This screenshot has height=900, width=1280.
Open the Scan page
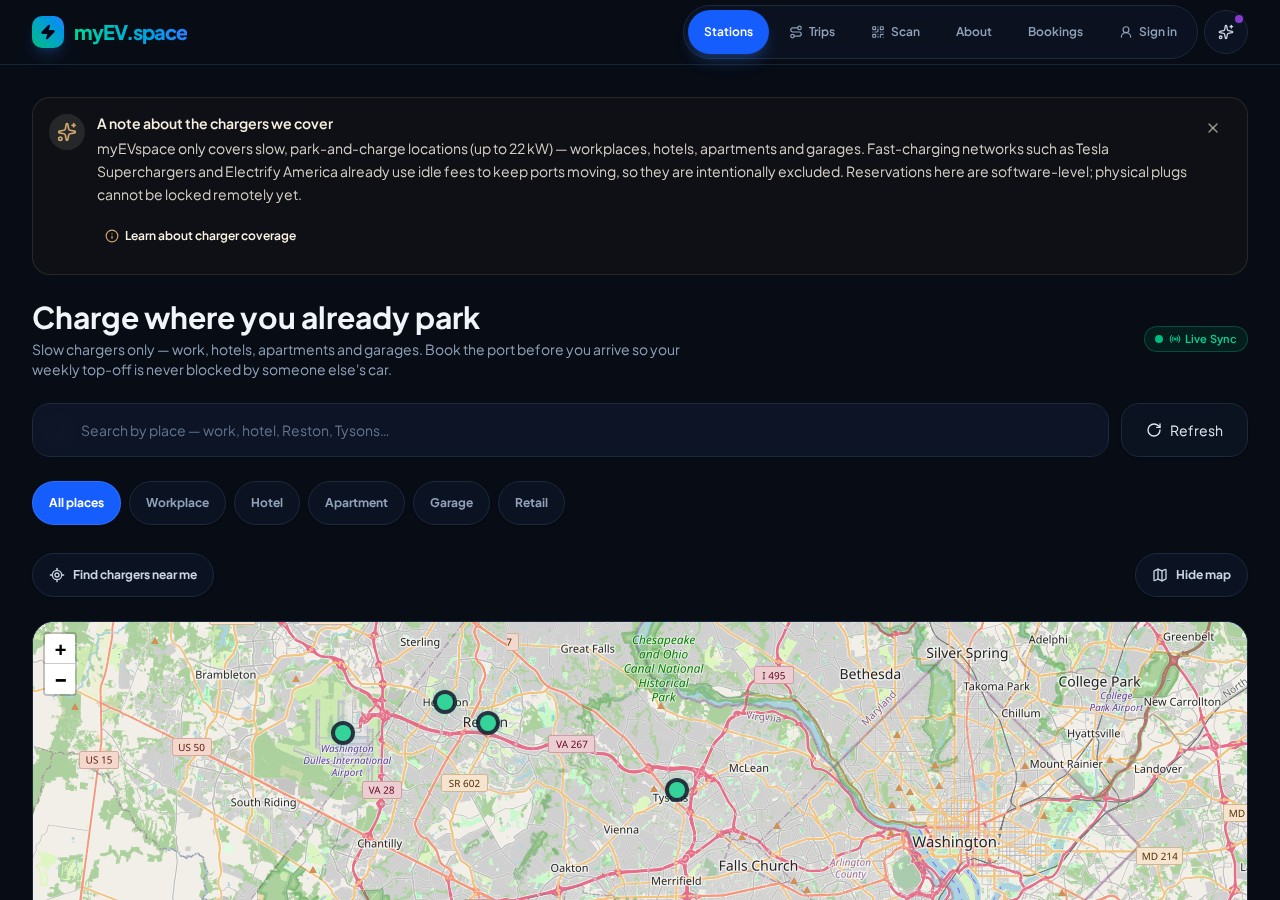tap(895, 32)
